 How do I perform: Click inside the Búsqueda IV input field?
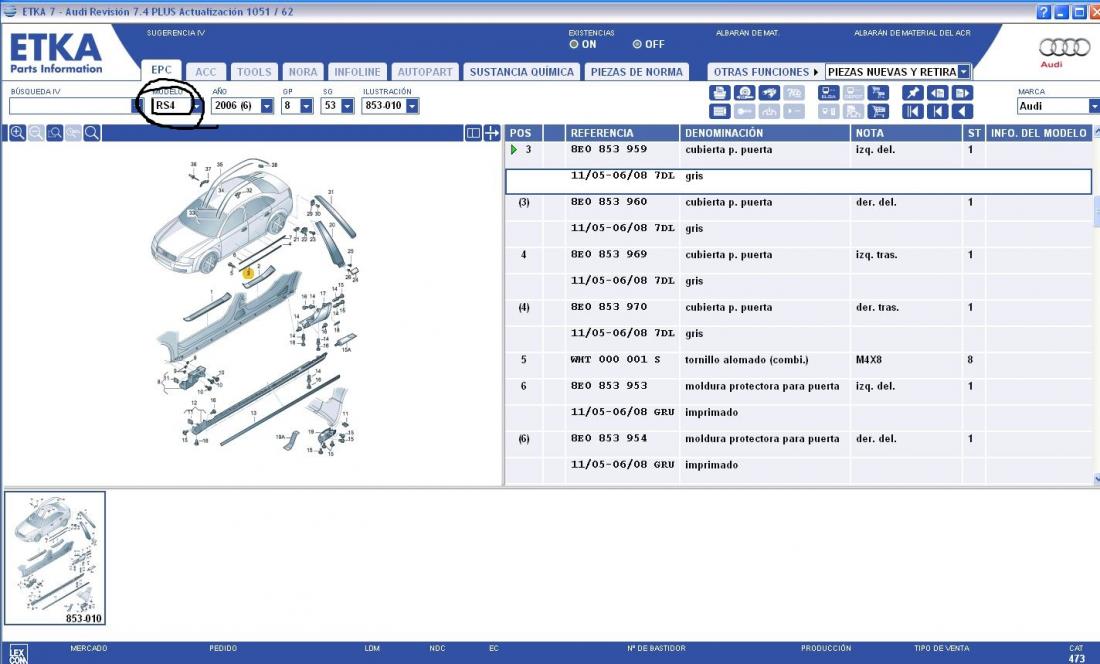tap(70, 106)
